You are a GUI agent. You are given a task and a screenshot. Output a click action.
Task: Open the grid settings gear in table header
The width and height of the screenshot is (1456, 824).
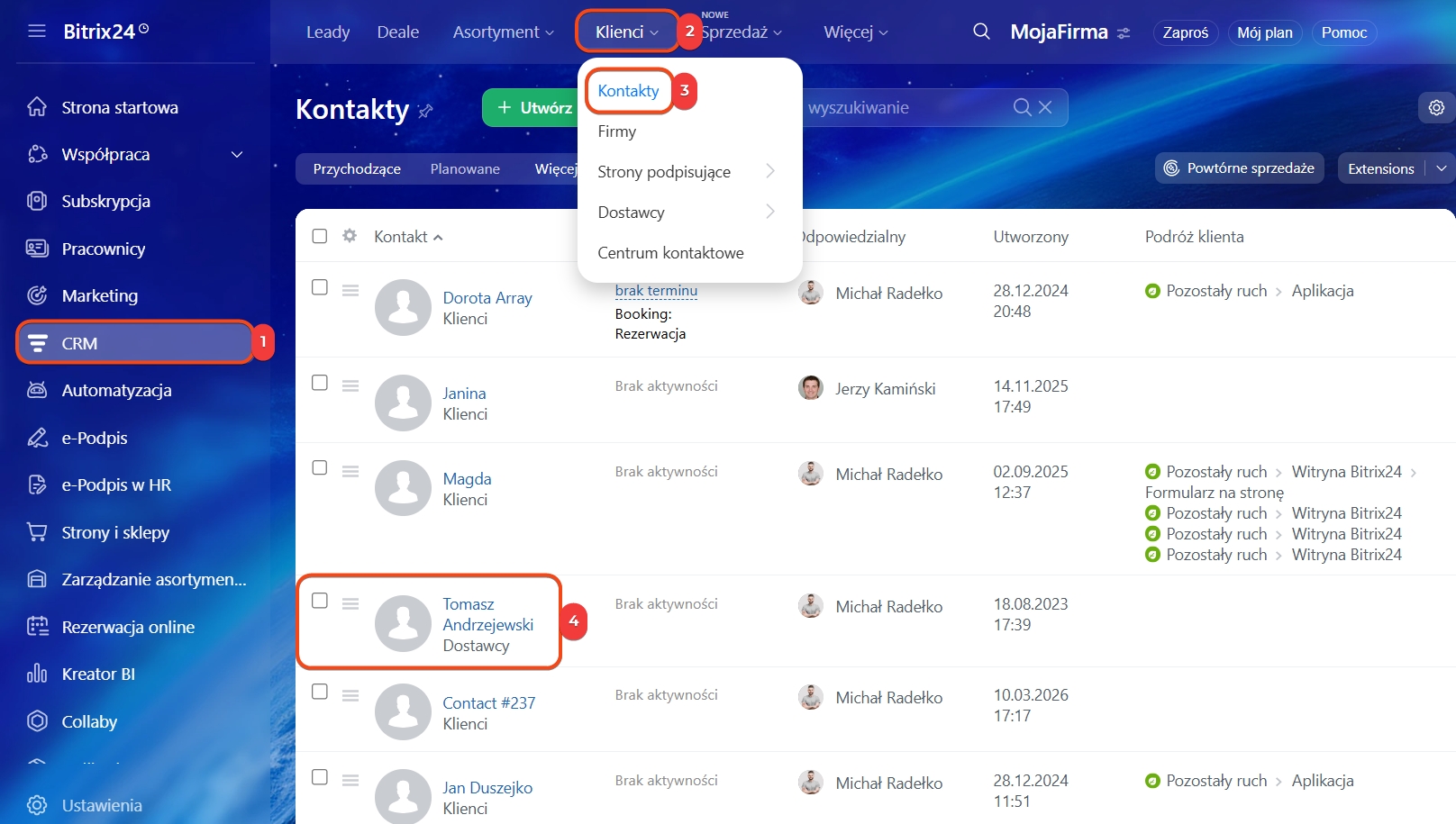(350, 236)
